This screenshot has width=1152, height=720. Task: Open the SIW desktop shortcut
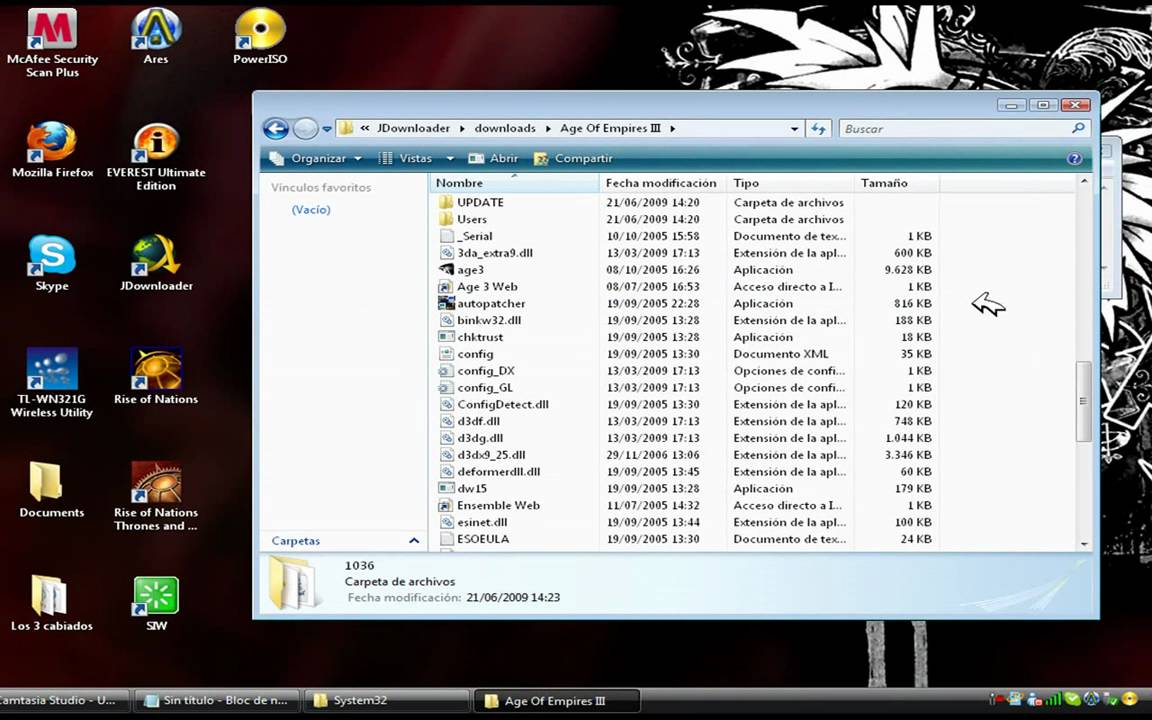pyautogui.click(x=156, y=604)
